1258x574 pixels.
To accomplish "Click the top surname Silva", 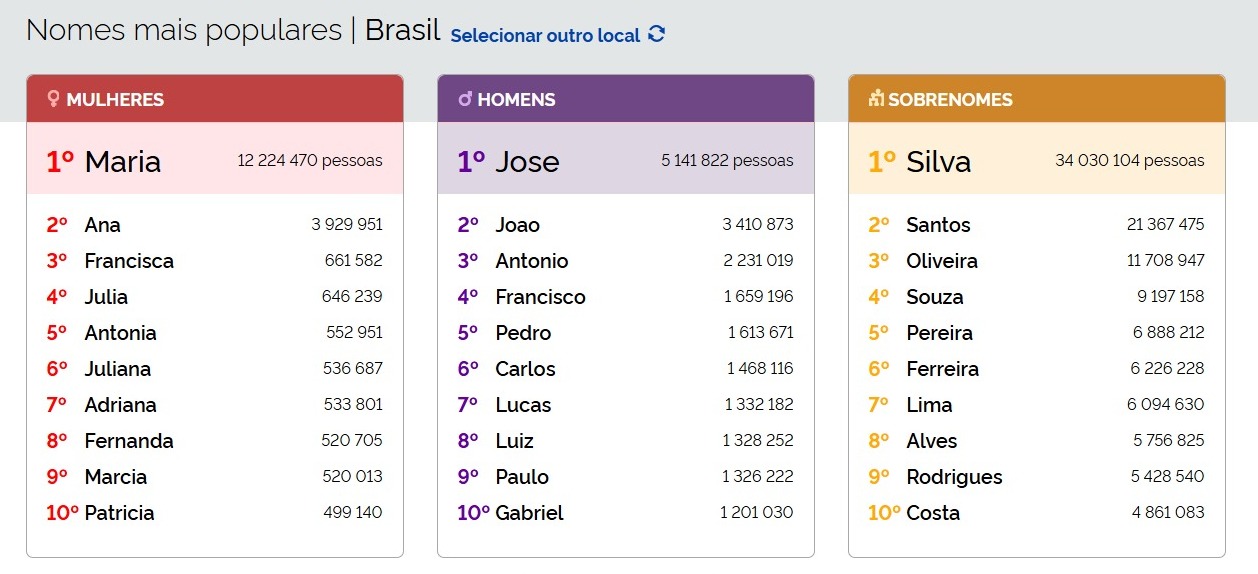I will [938, 161].
